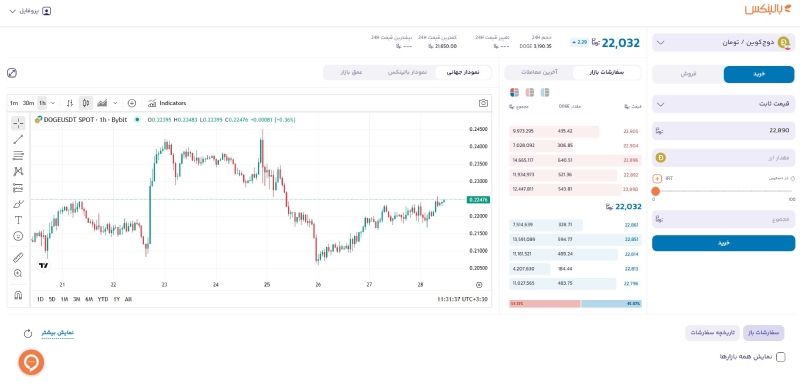Viewport: 800px width, 383px height.
Task: Click the TradingView logo on chart
Action: tap(43, 266)
